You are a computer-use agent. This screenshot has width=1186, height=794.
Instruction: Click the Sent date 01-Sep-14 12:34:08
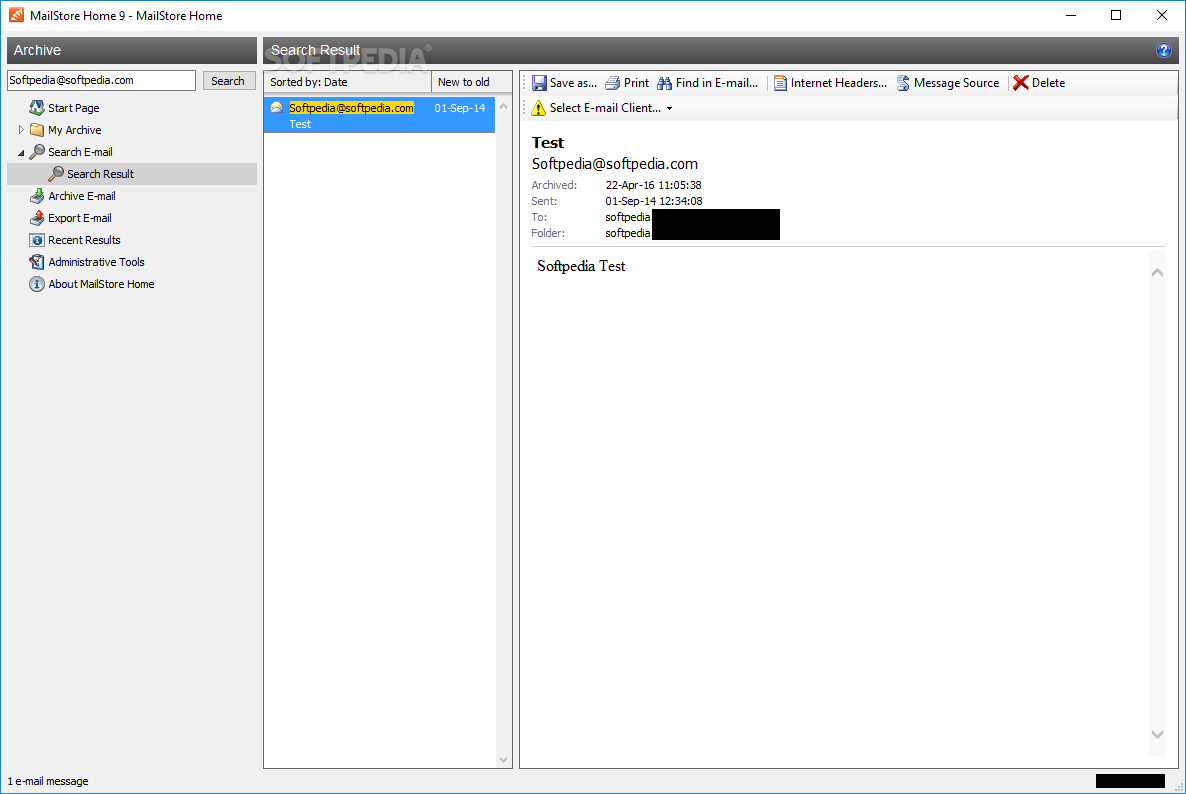tap(654, 201)
